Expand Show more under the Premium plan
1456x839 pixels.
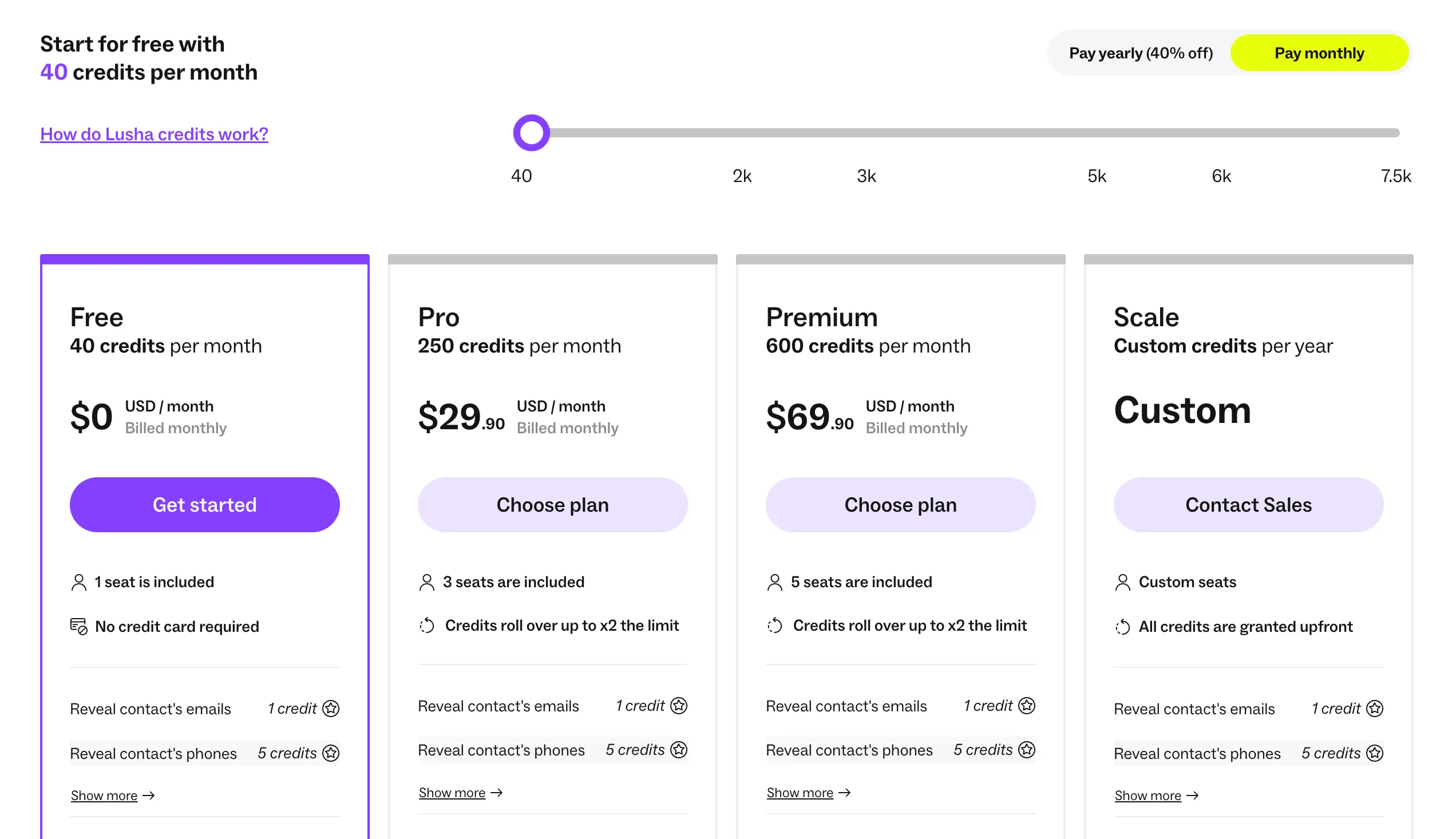pos(800,793)
